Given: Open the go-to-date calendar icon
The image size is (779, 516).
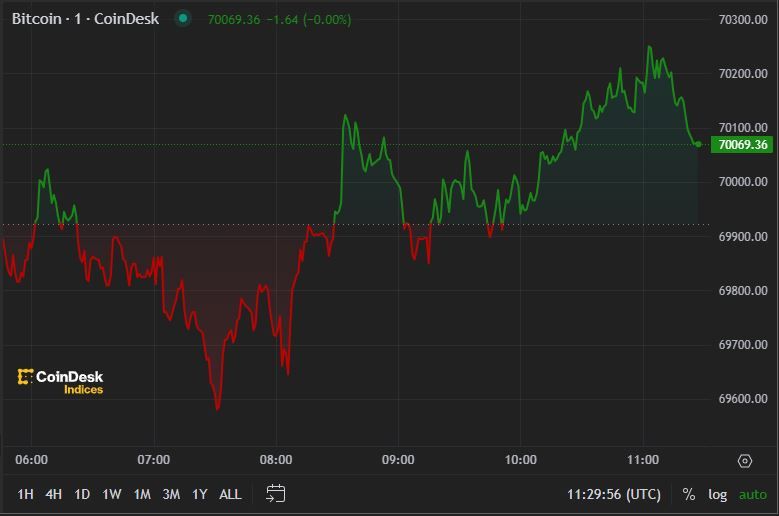Looking at the screenshot, I should point(276,494).
